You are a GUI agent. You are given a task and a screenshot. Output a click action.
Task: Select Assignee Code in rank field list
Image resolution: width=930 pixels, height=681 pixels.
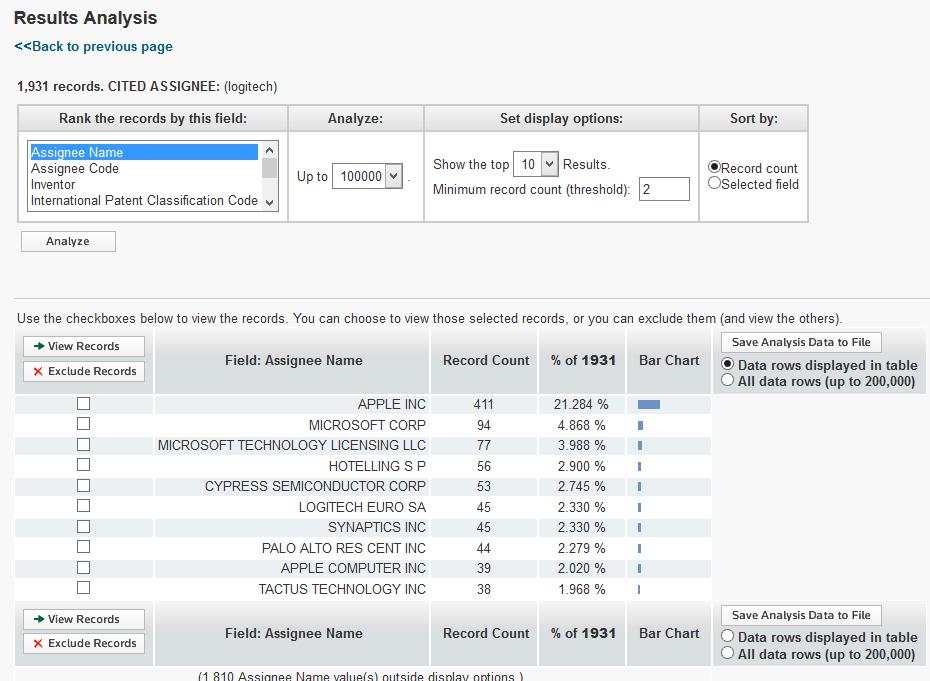click(144, 168)
